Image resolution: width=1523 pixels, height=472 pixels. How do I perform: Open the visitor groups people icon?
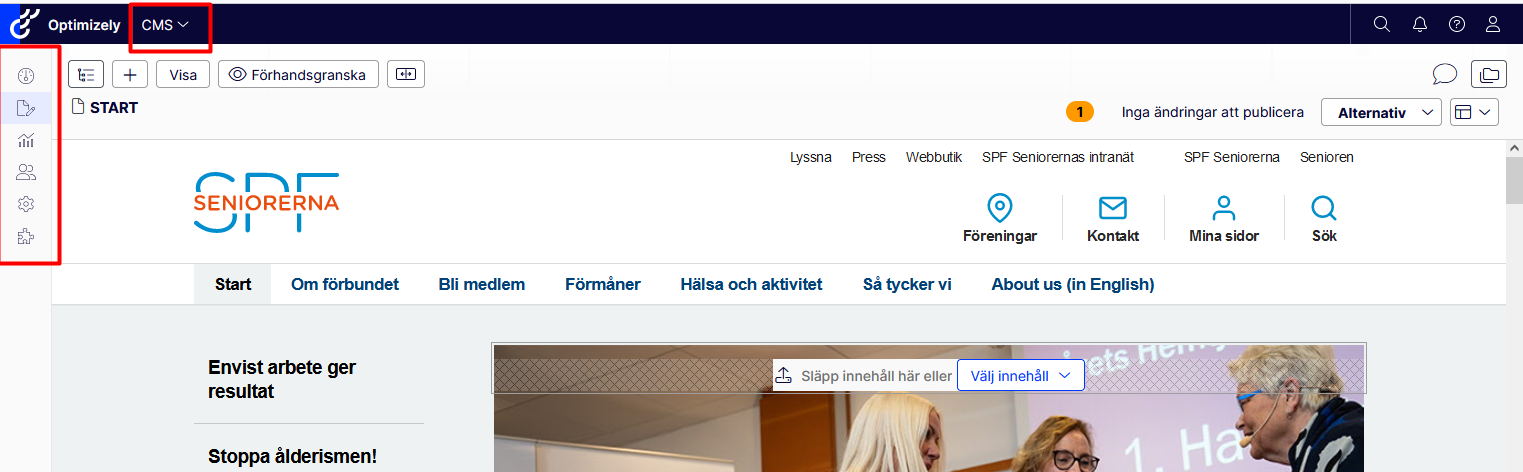pos(26,172)
